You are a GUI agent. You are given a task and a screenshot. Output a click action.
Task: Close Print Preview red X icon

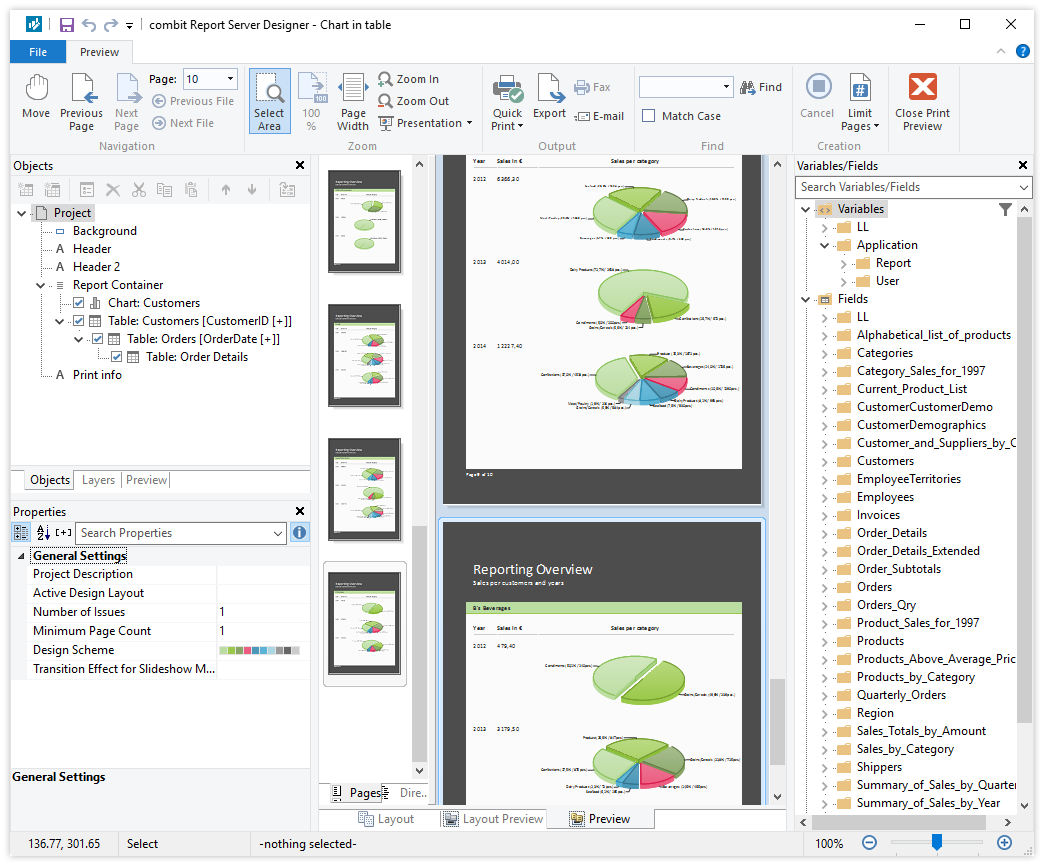click(922, 101)
